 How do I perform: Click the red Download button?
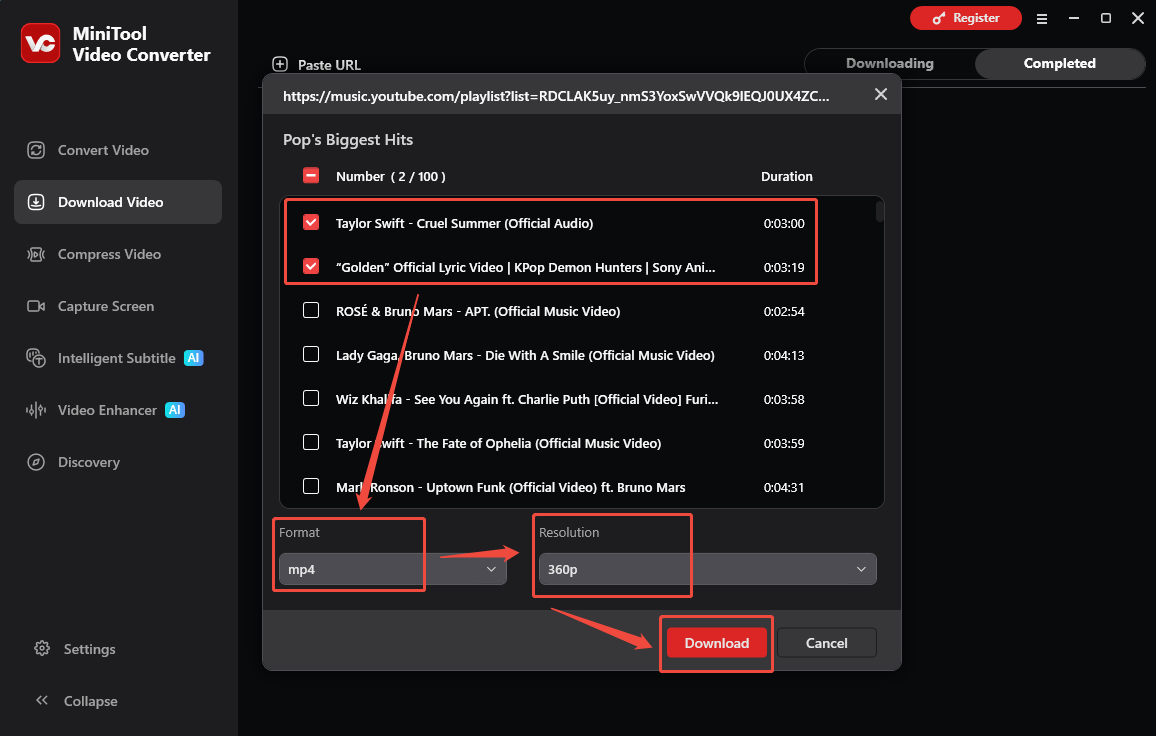click(717, 643)
